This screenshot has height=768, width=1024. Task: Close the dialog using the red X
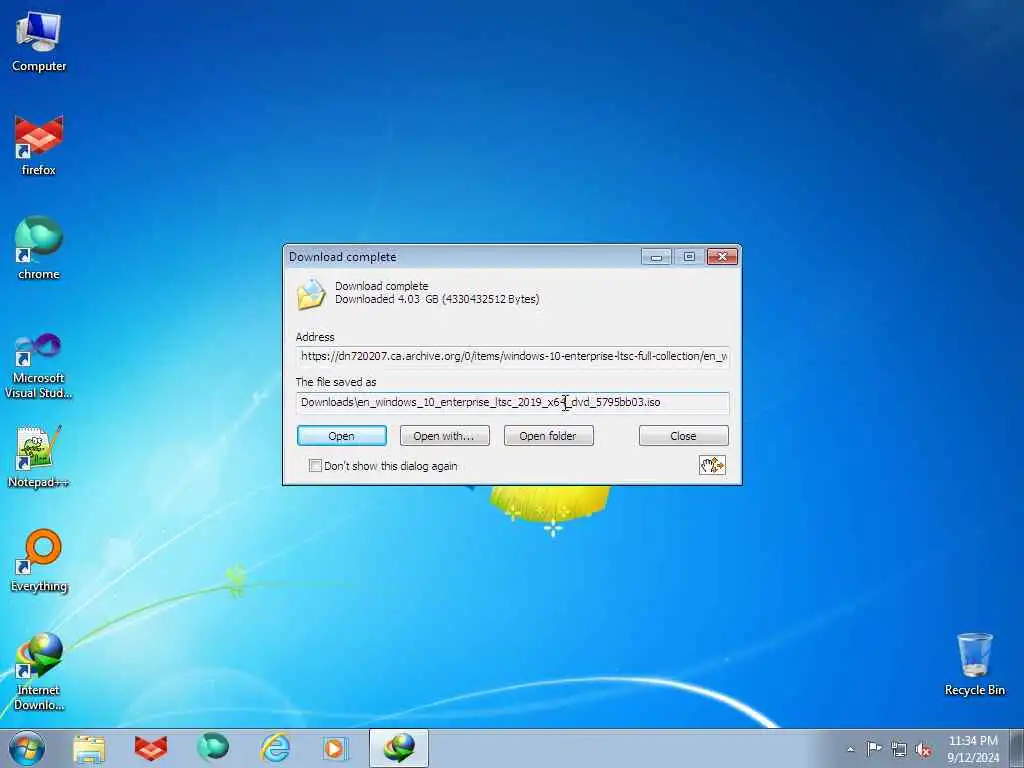tap(722, 257)
